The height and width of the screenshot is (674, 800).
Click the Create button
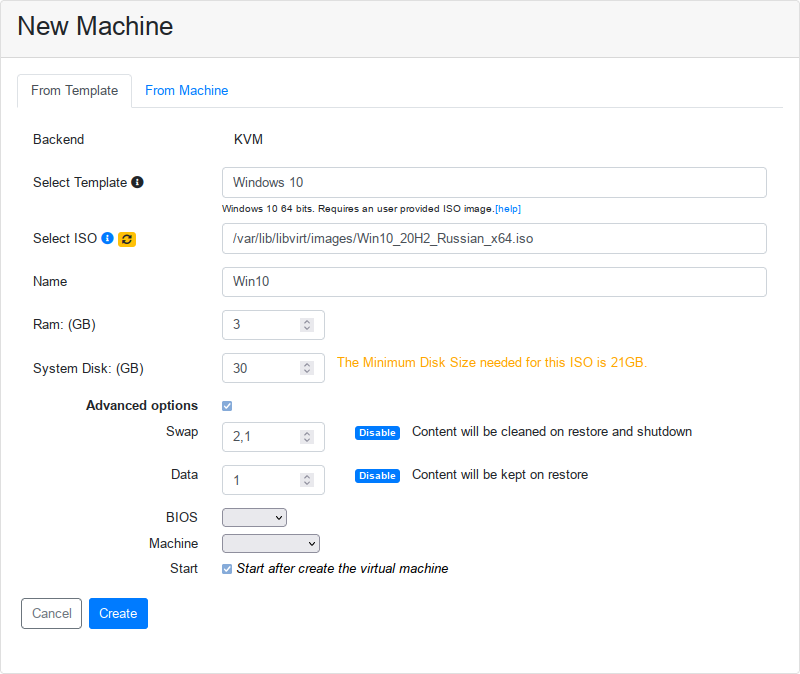[118, 613]
